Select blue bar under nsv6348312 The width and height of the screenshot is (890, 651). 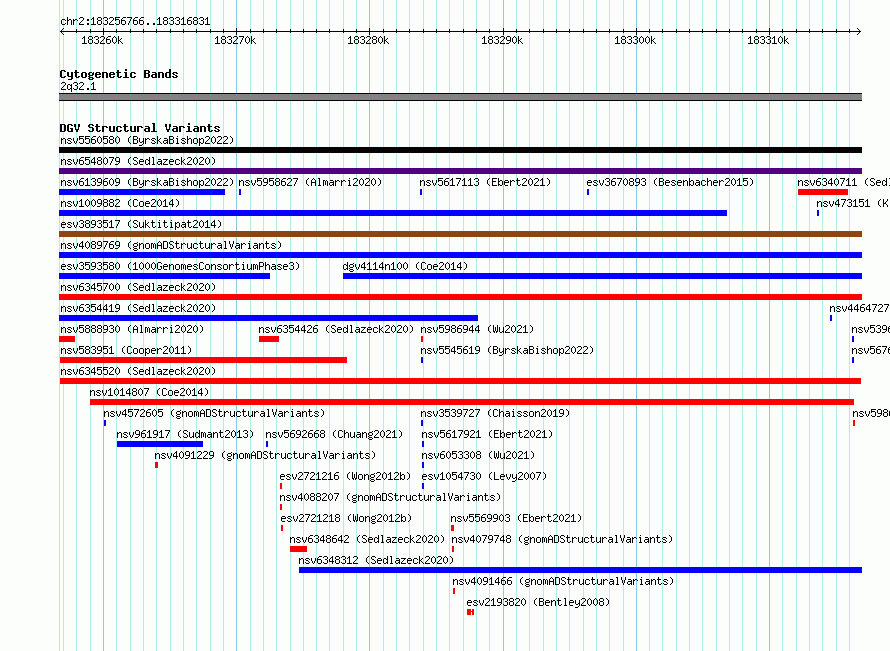(581, 570)
